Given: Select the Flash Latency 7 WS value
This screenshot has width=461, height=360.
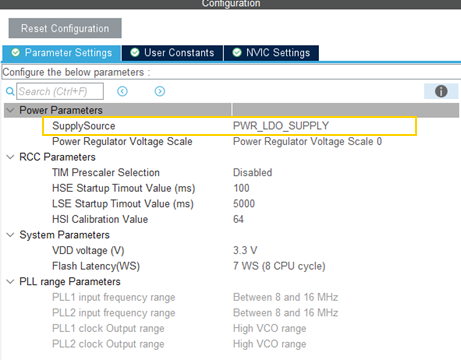Looking at the screenshot, I should coord(279,266).
